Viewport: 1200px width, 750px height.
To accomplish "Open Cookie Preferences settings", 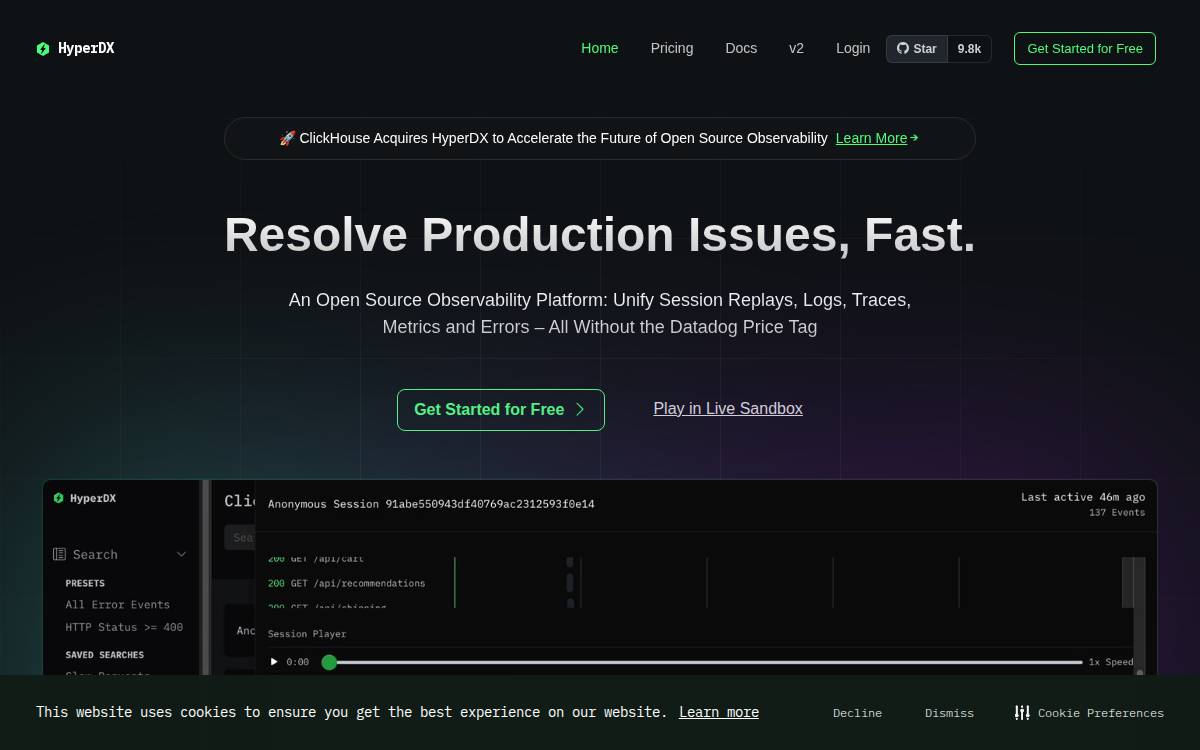I will (x=1089, y=713).
